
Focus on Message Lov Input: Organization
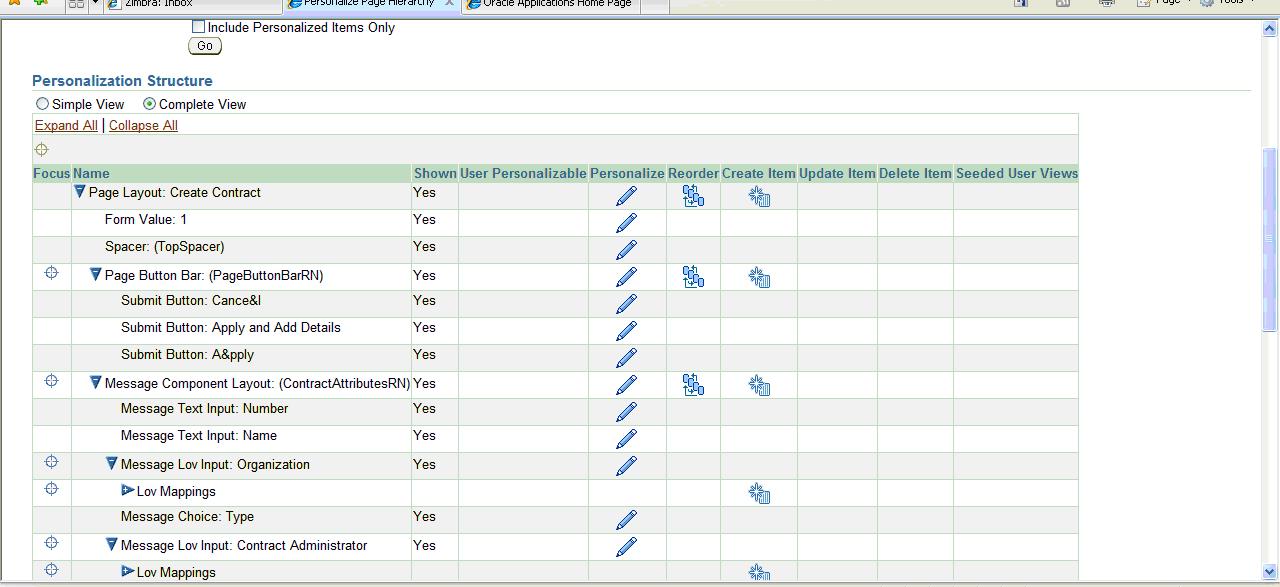(x=52, y=462)
